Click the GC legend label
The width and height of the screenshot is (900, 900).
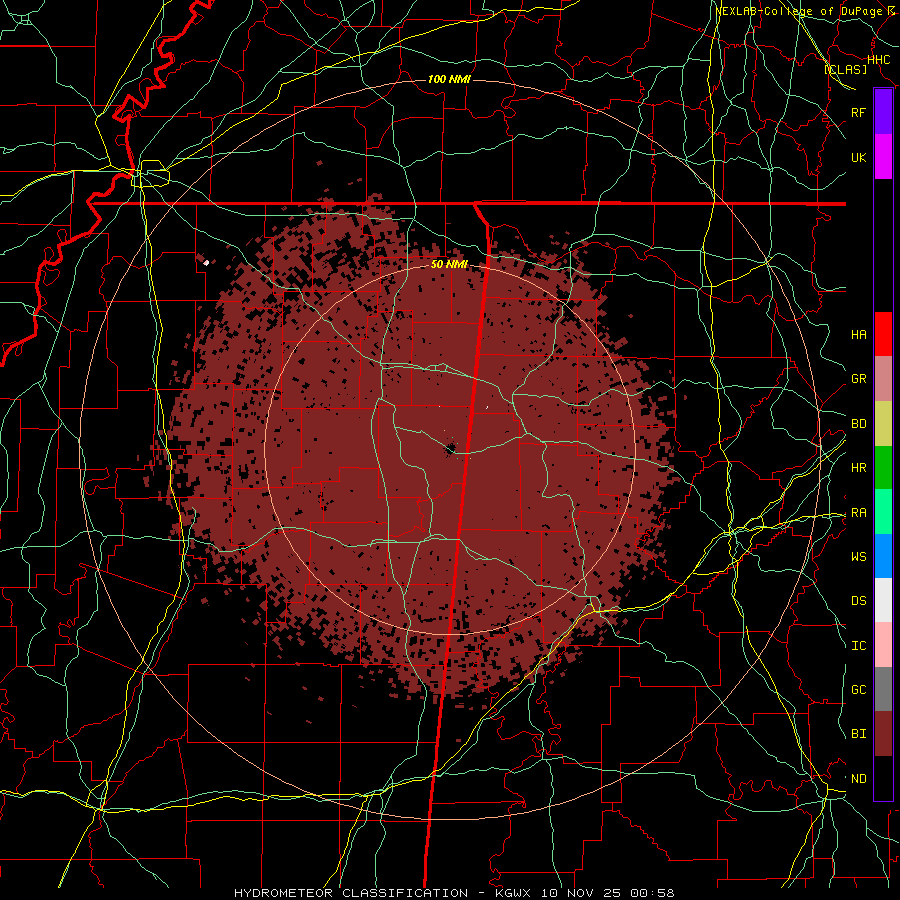click(859, 690)
